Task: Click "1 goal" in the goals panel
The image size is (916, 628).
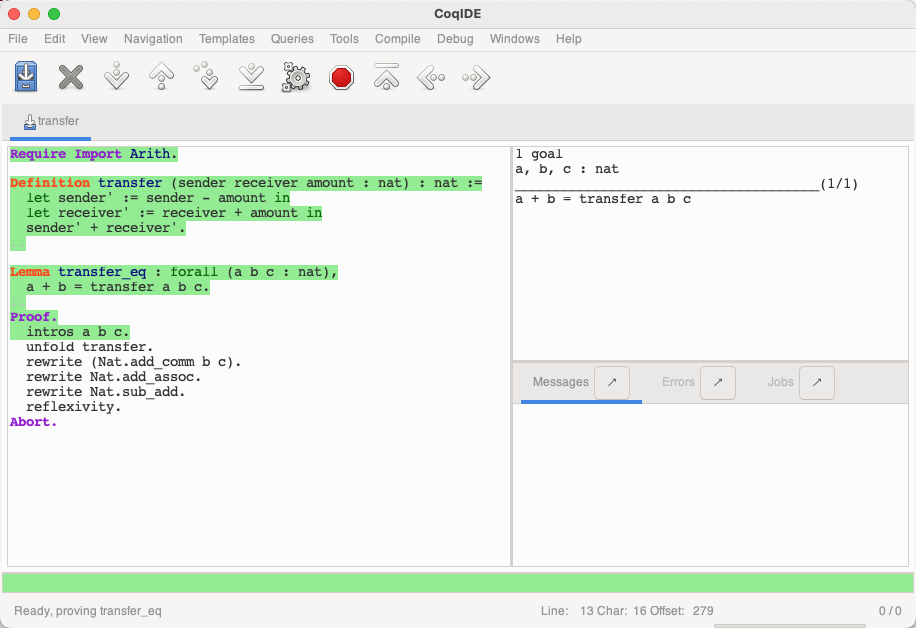Action: pos(539,154)
